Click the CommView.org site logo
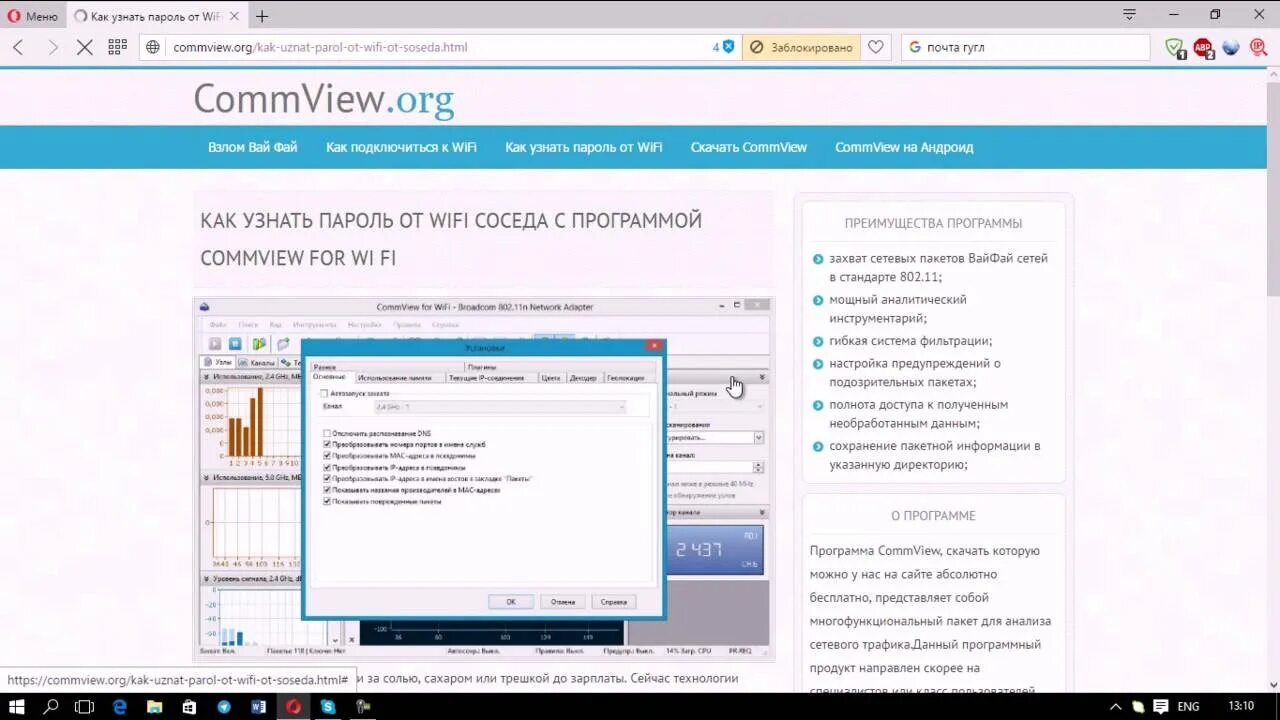The height and width of the screenshot is (720, 1280). click(324, 98)
